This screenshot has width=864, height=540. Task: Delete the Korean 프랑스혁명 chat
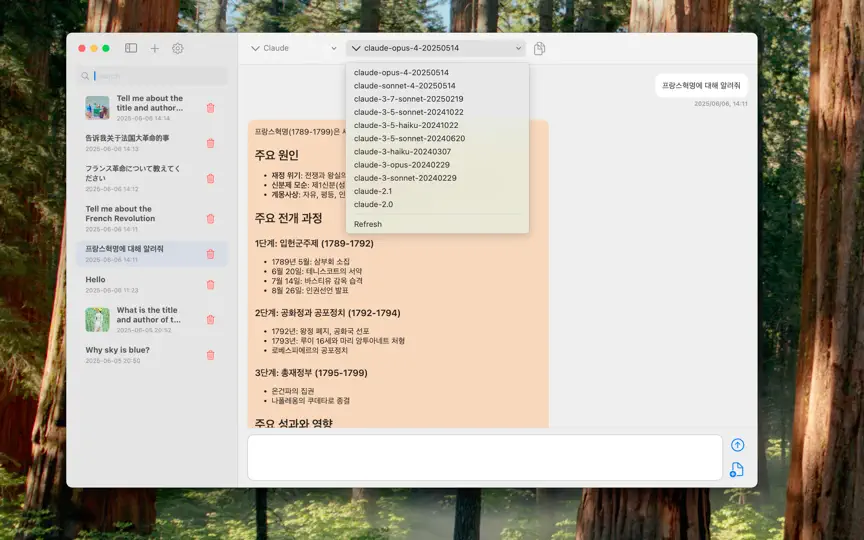coord(210,254)
